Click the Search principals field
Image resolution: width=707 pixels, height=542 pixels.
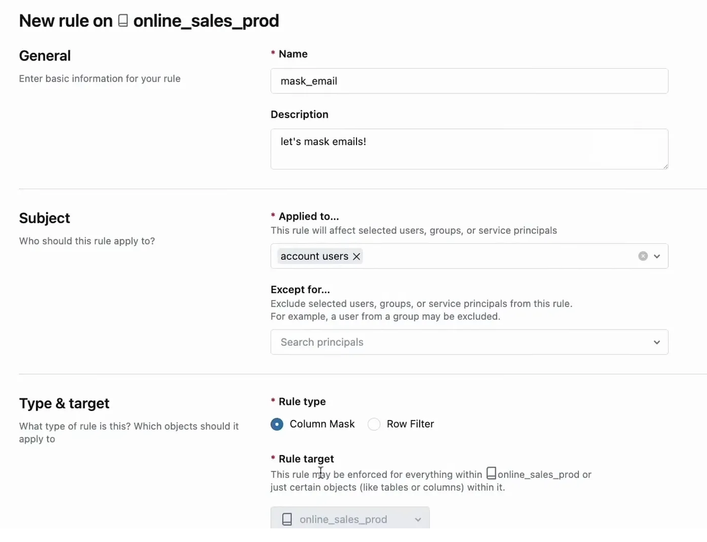[460, 343]
